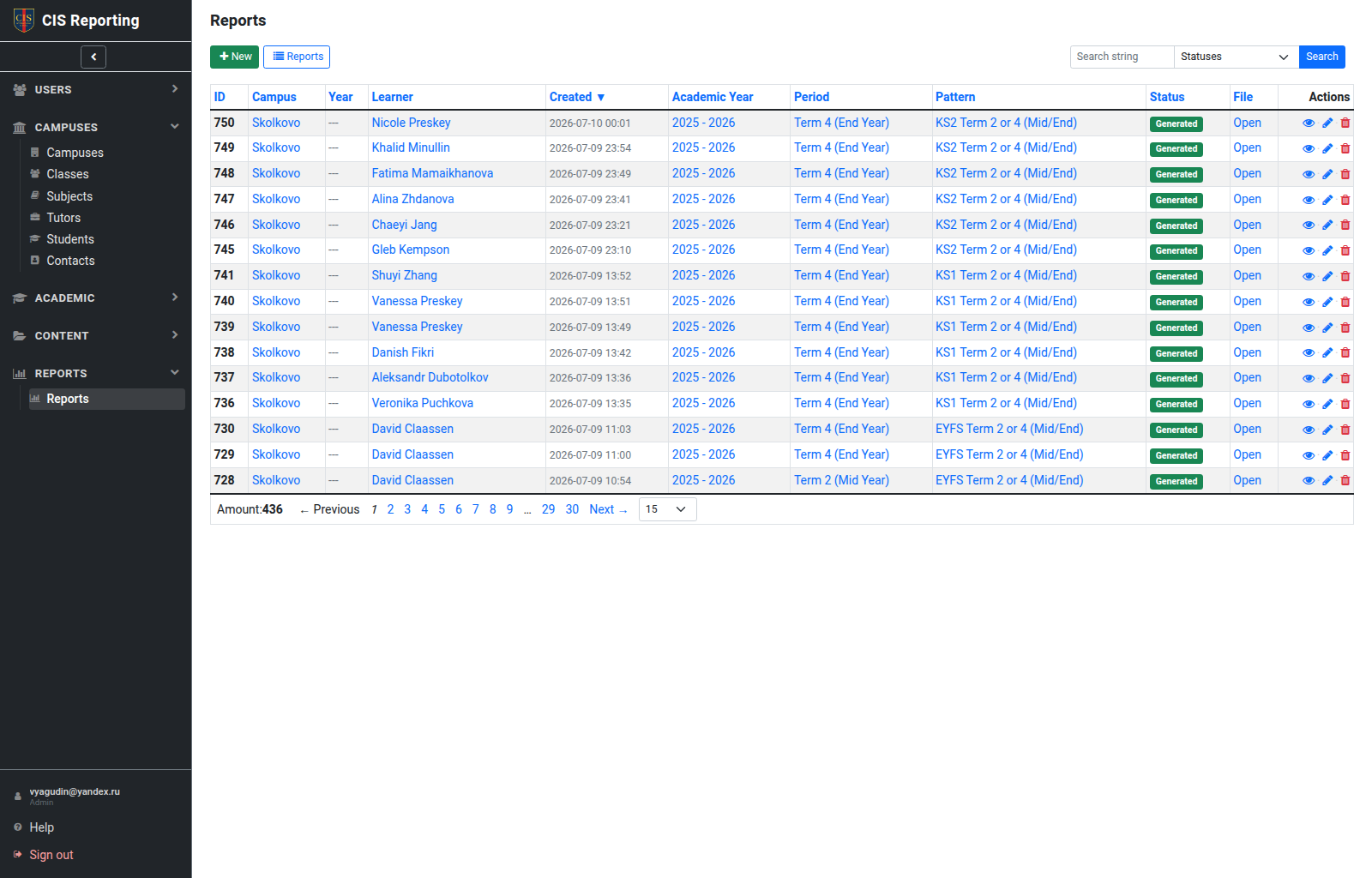Expand the Academic menu section
Viewport: 1372px width, 878px height.
95,298
